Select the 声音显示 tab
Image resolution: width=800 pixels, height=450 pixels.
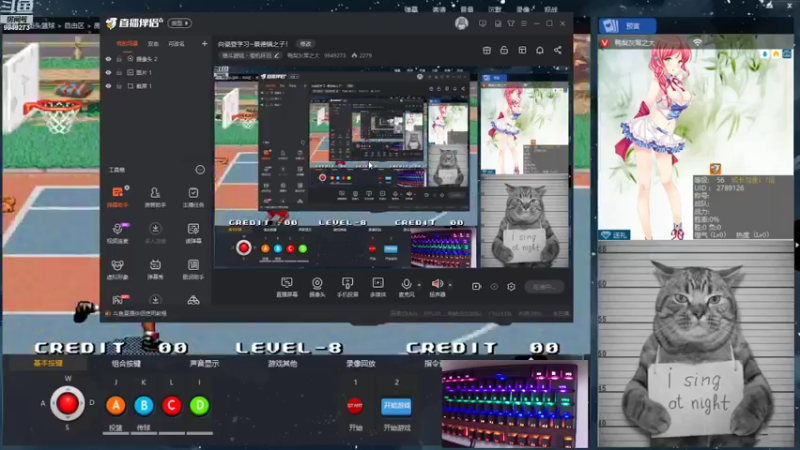click(x=205, y=364)
